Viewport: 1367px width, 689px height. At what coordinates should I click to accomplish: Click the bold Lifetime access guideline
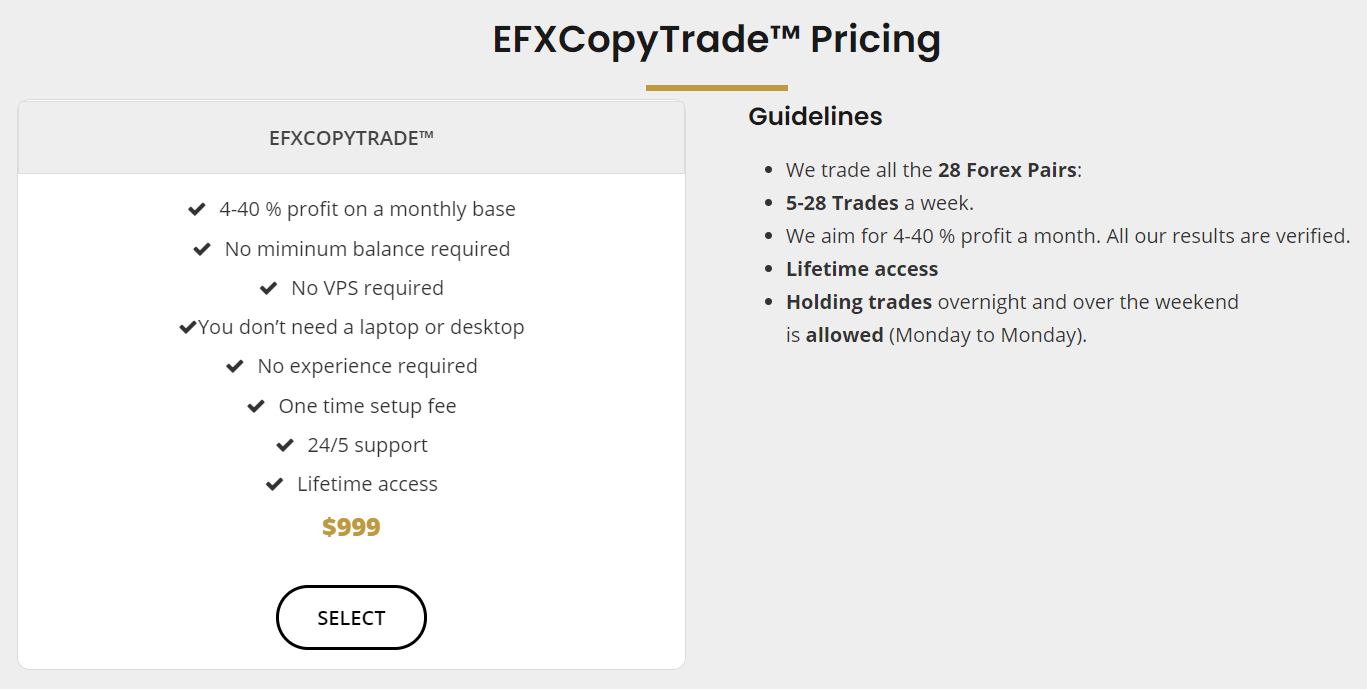(x=862, y=269)
